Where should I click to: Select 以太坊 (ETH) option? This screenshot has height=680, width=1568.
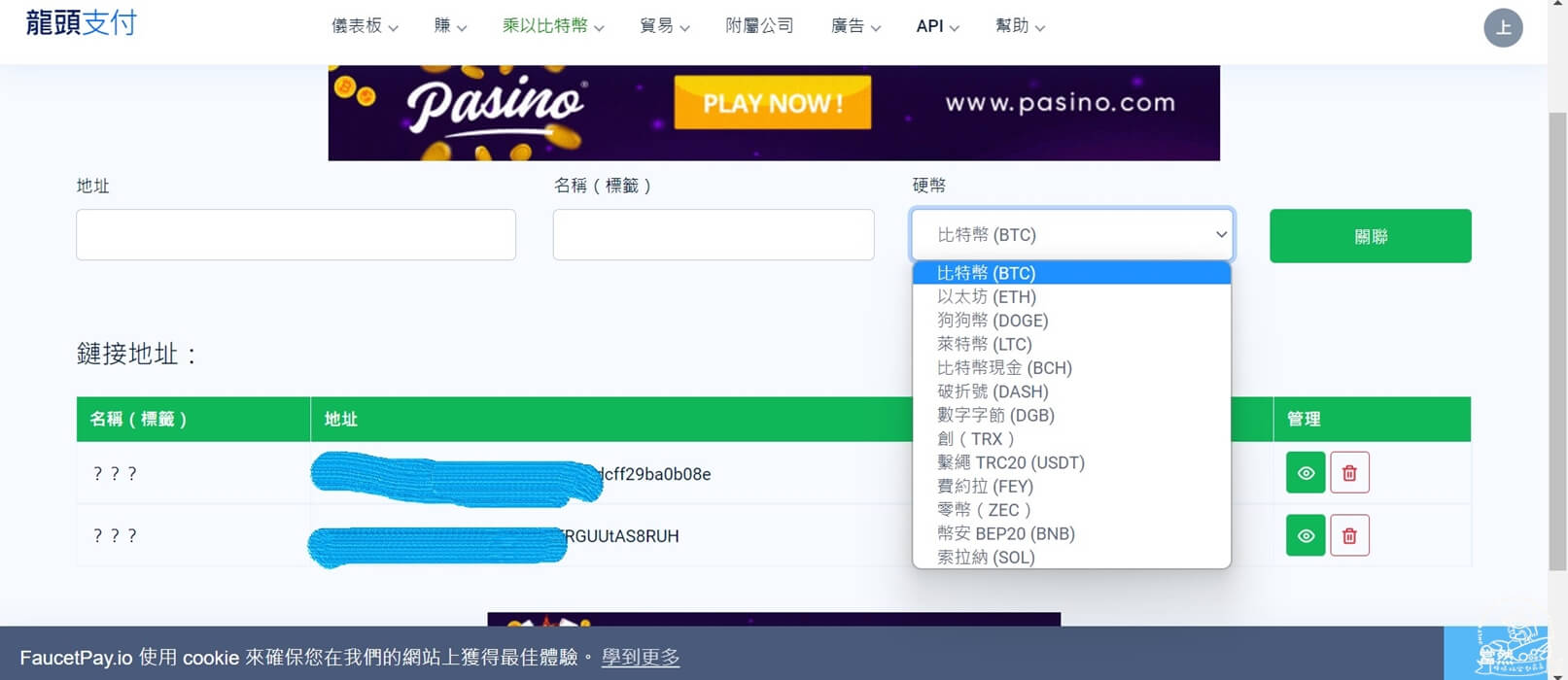click(1072, 297)
